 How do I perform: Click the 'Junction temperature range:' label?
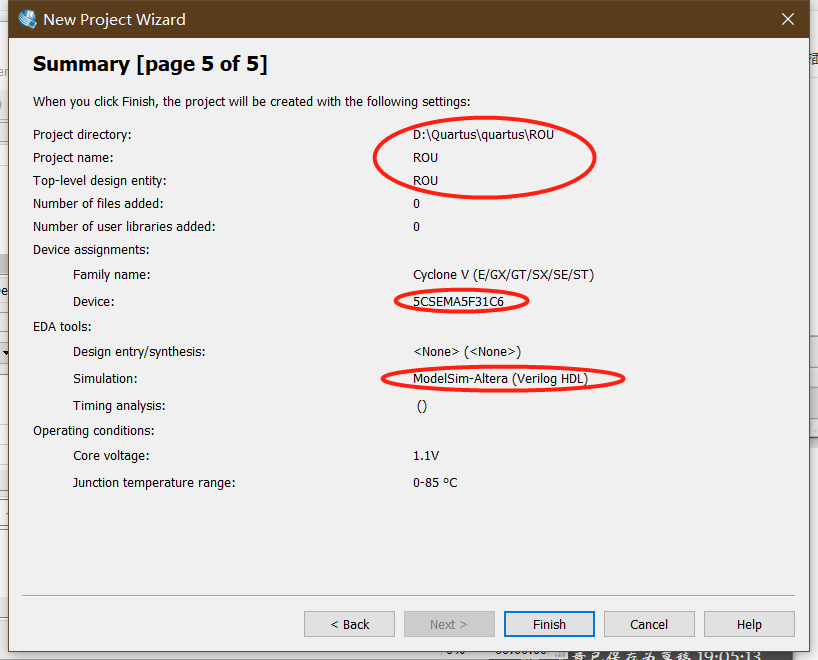(x=154, y=483)
